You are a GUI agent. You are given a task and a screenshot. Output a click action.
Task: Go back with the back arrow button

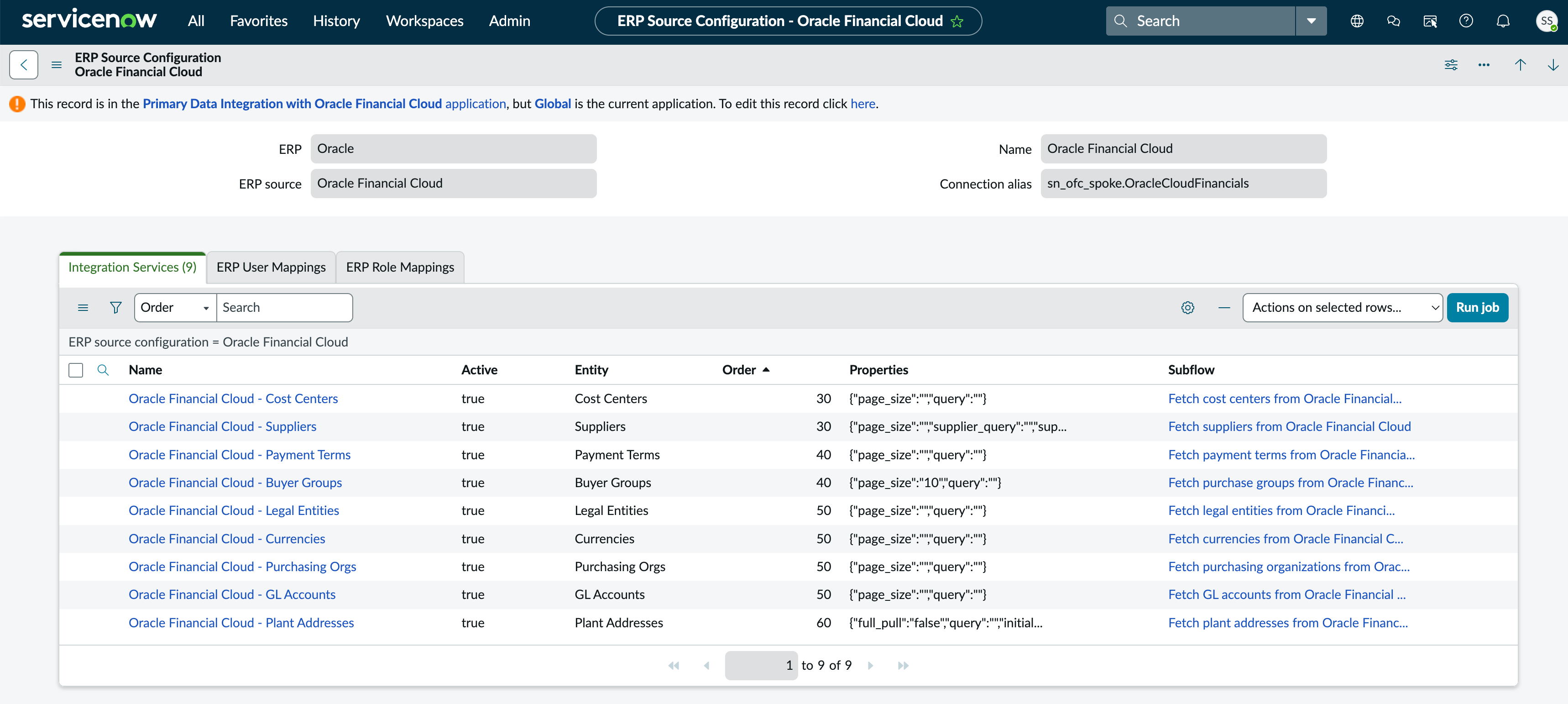click(x=24, y=64)
